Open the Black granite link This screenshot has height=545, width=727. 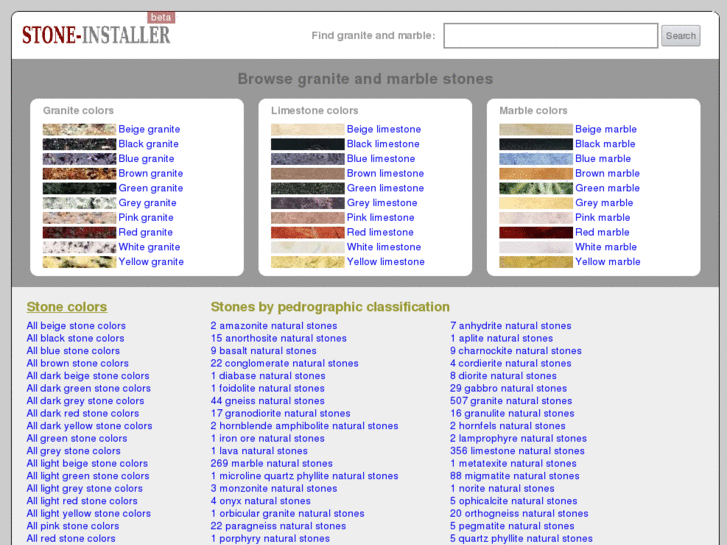click(148, 144)
